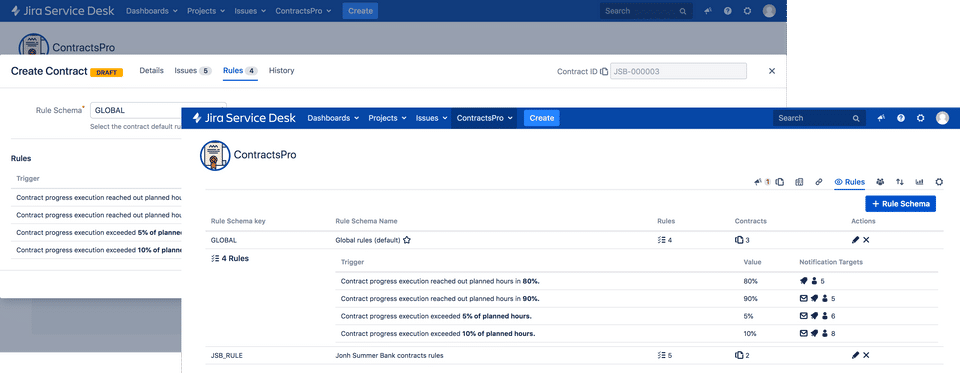Click the contracts icon showing 3 in GLOBAL row

click(x=739, y=240)
